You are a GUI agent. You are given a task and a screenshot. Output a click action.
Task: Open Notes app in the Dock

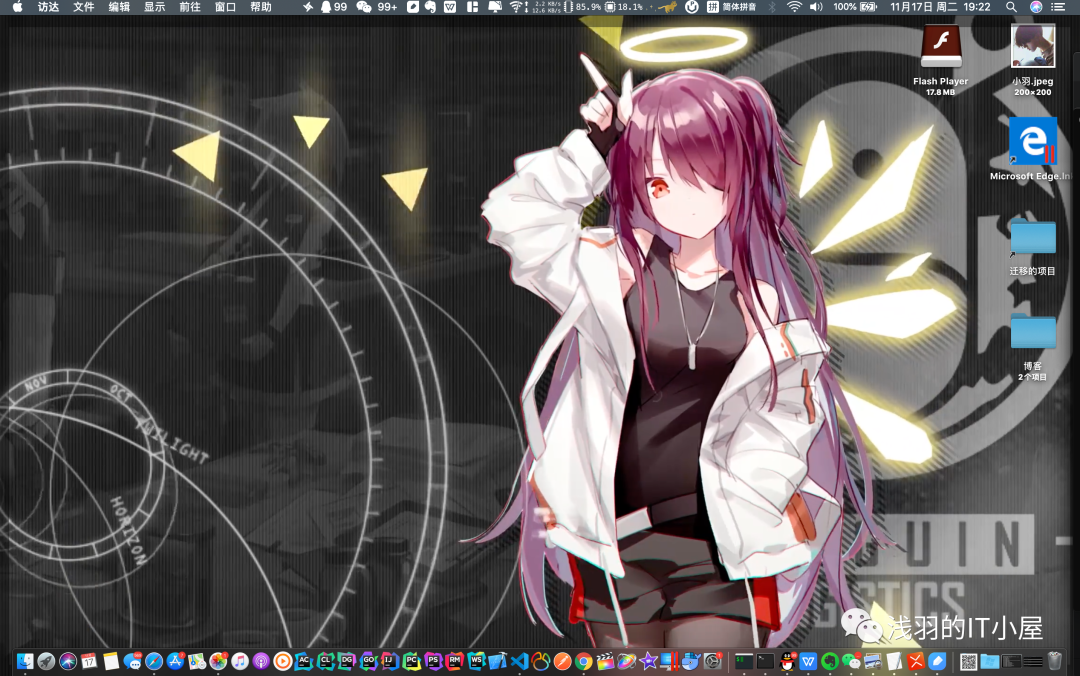tap(111, 662)
